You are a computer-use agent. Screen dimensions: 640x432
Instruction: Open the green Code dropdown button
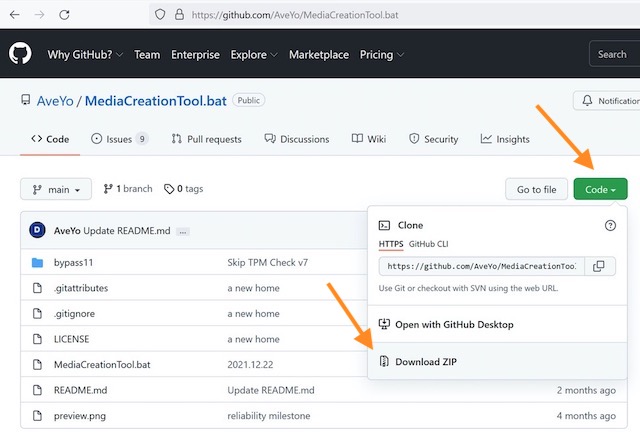[600, 189]
